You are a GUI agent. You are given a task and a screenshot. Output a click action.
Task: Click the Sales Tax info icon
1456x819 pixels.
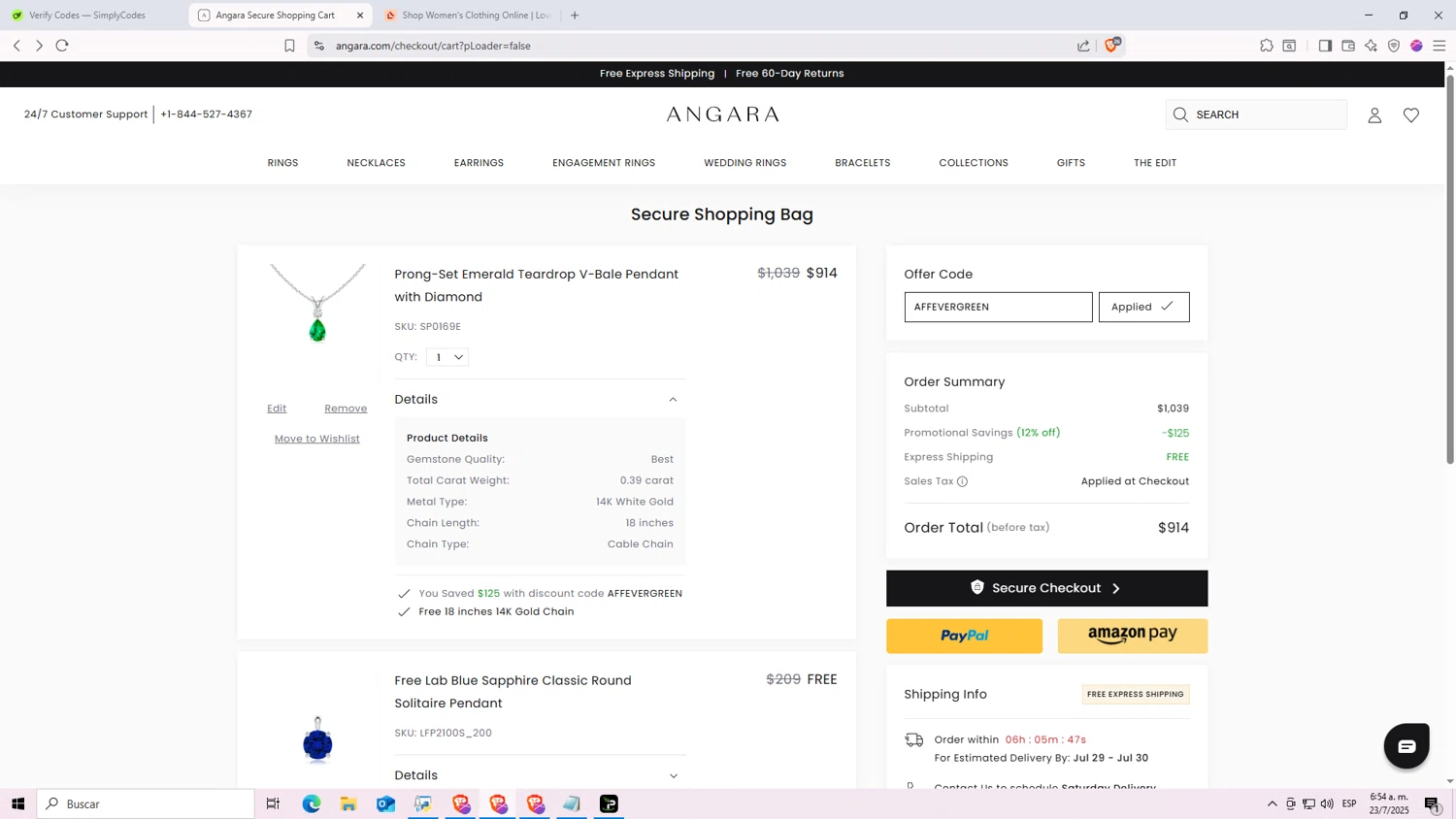[962, 481]
